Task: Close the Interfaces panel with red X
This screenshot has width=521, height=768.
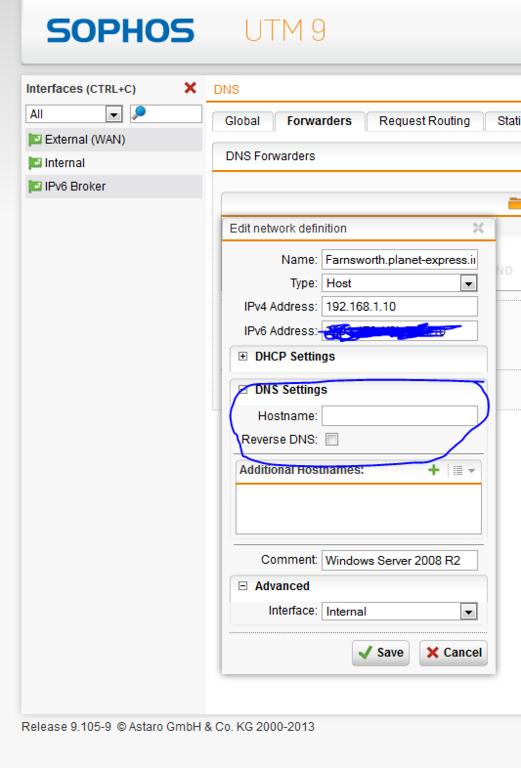Action: point(190,88)
